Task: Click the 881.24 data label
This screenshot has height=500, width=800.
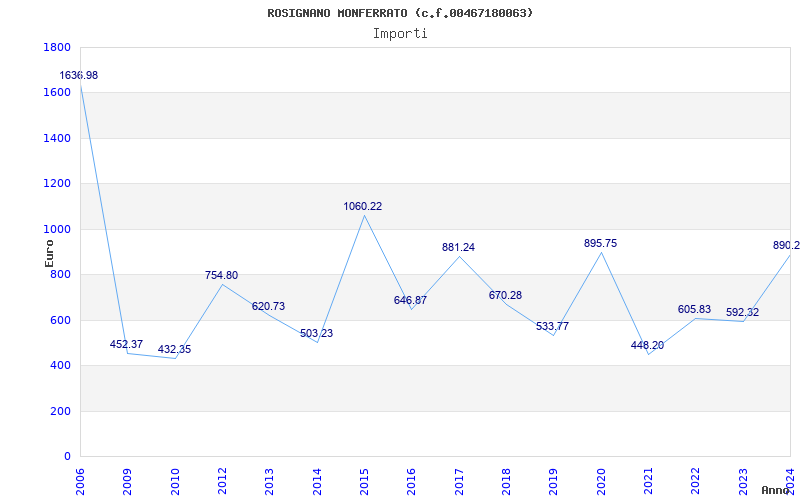Action: click(x=458, y=247)
